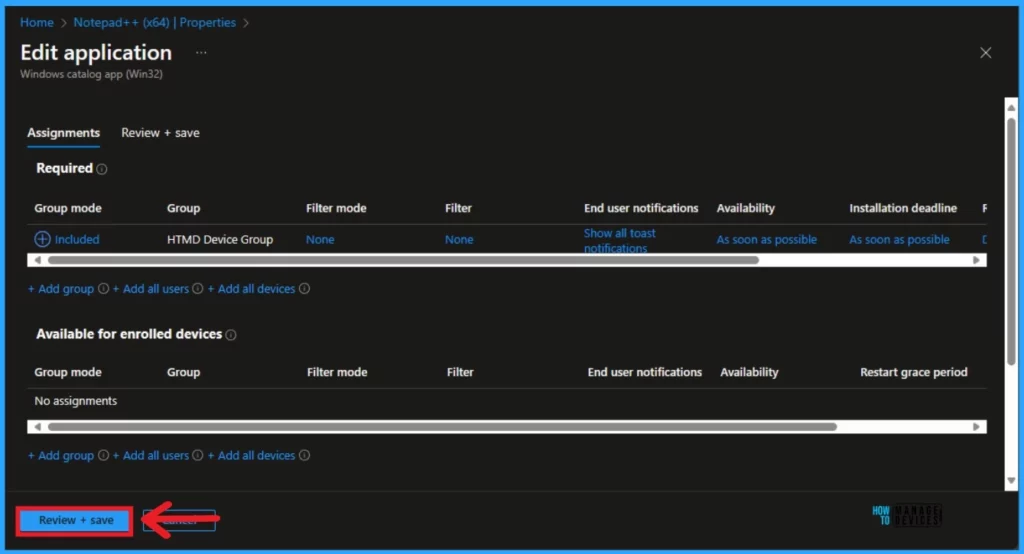The width and height of the screenshot is (1024, 554).
Task: Click the vertical scrollbar down arrow
Action: pos(1011,481)
